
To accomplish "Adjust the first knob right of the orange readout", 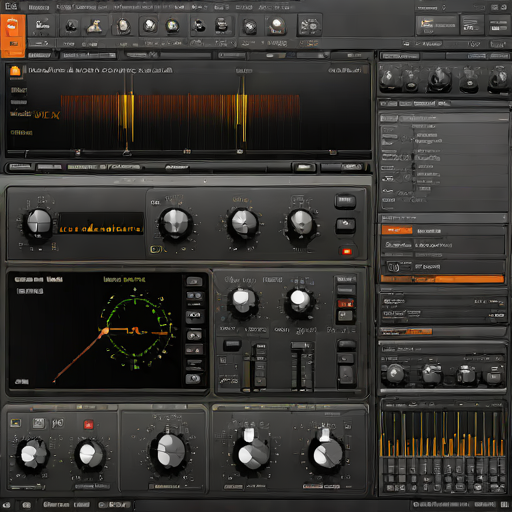I will tap(175, 224).
